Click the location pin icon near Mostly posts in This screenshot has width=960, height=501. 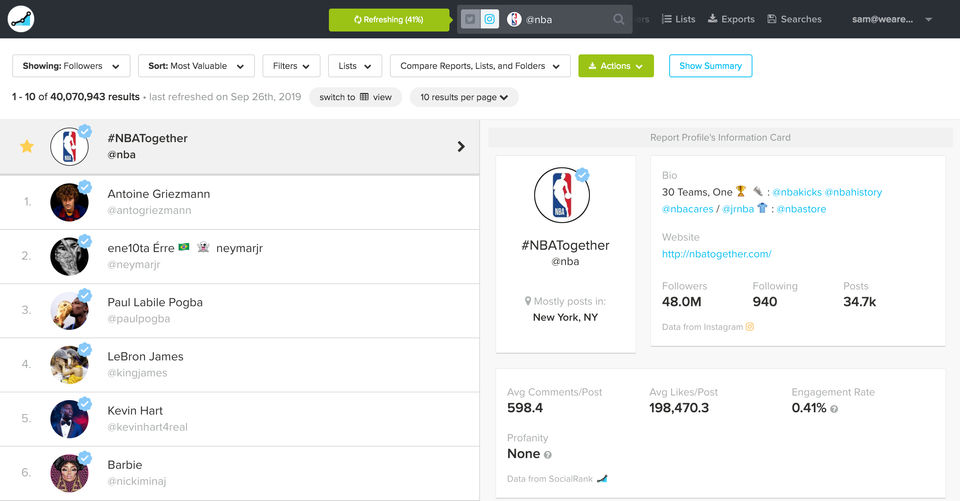pyautogui.click(x=528, y=301)
